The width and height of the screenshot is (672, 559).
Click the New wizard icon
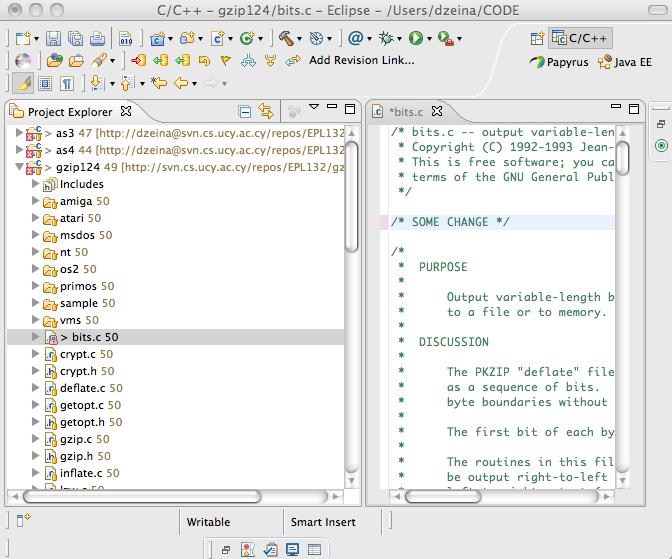point(23,39)
